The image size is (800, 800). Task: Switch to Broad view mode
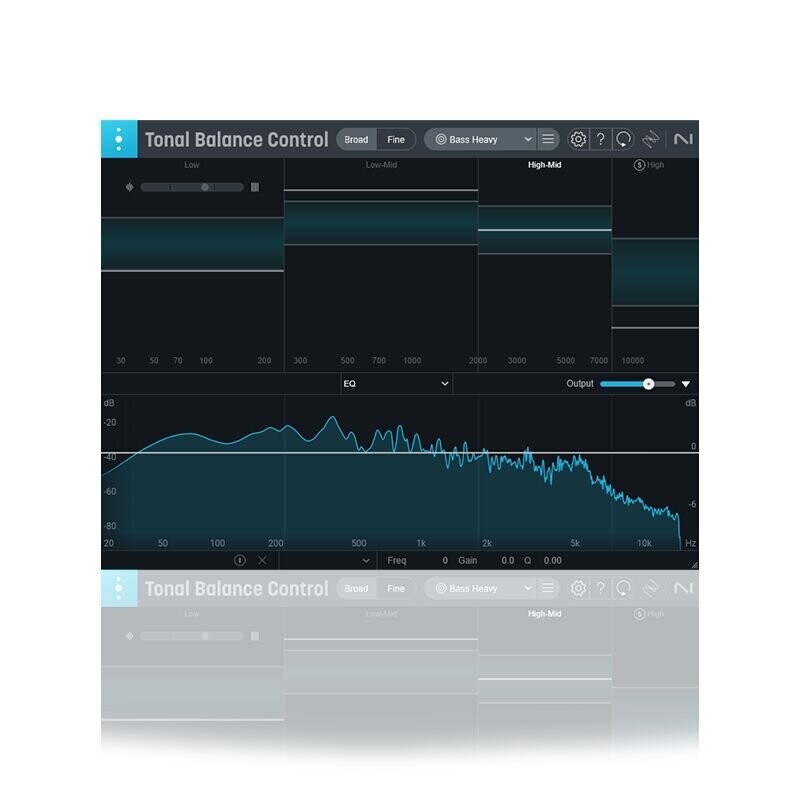(x=356, y=139)
